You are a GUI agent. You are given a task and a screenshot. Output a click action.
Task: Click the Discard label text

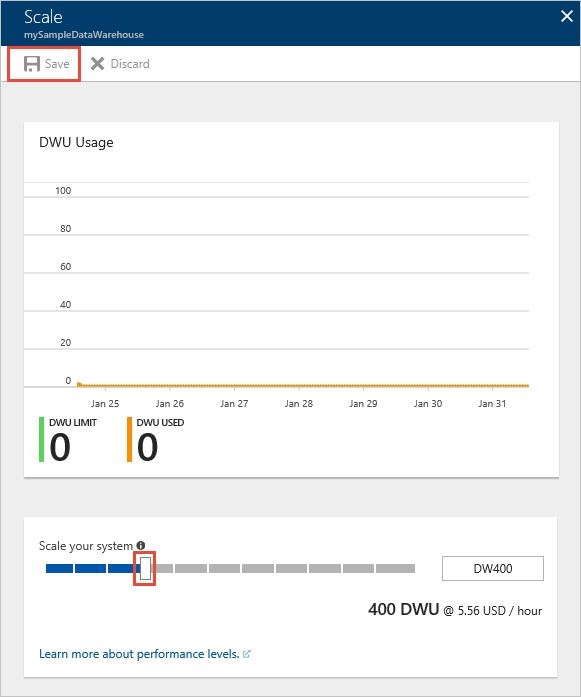coord(130,64)
